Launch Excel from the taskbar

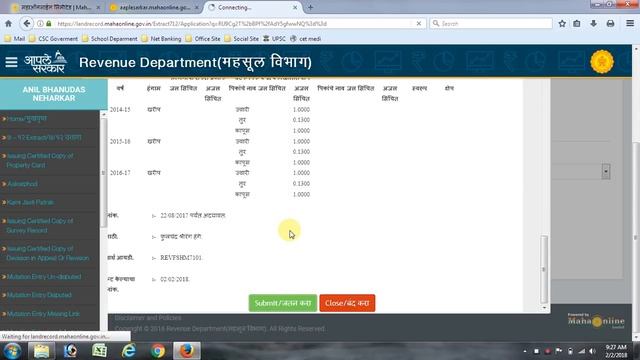point(99,351)
